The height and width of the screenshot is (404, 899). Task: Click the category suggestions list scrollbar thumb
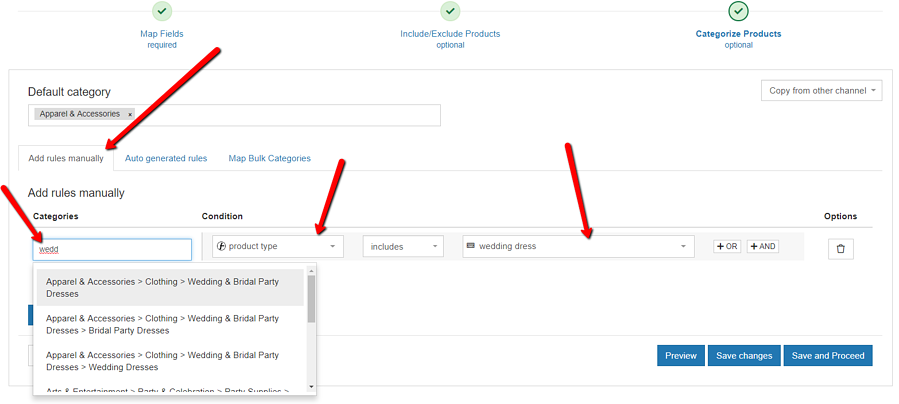(311, 298)
